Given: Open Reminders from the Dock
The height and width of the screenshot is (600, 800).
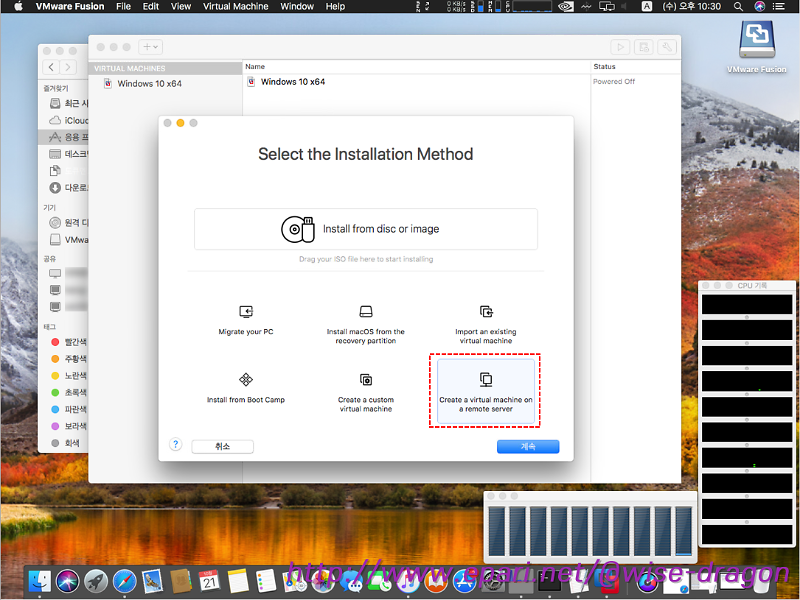Looking at the screenshot, I should (266, 581).
